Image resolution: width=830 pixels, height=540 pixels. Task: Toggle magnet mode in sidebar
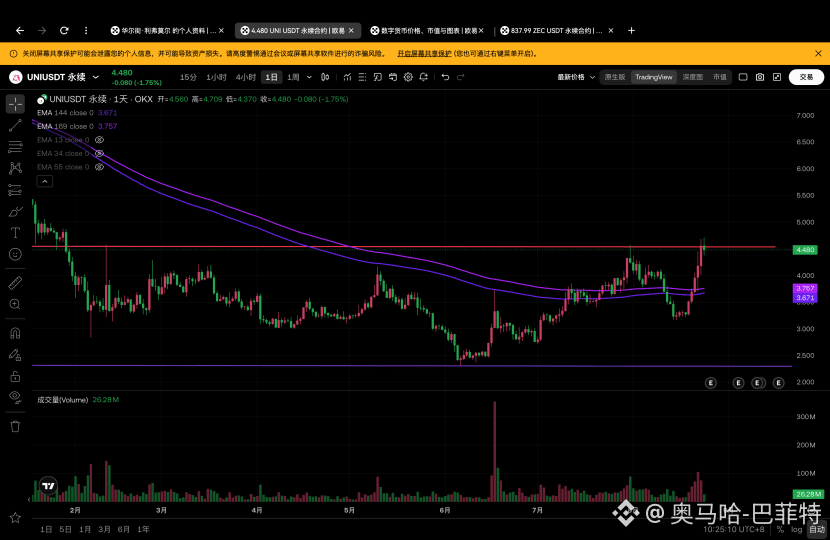tap(15, 333)
